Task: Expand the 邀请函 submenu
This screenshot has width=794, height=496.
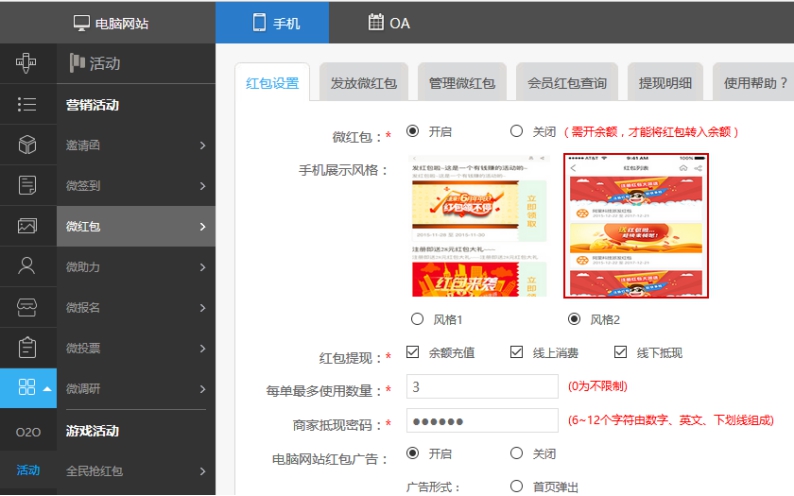Action: pyautogui.click(x=135, y=146)
